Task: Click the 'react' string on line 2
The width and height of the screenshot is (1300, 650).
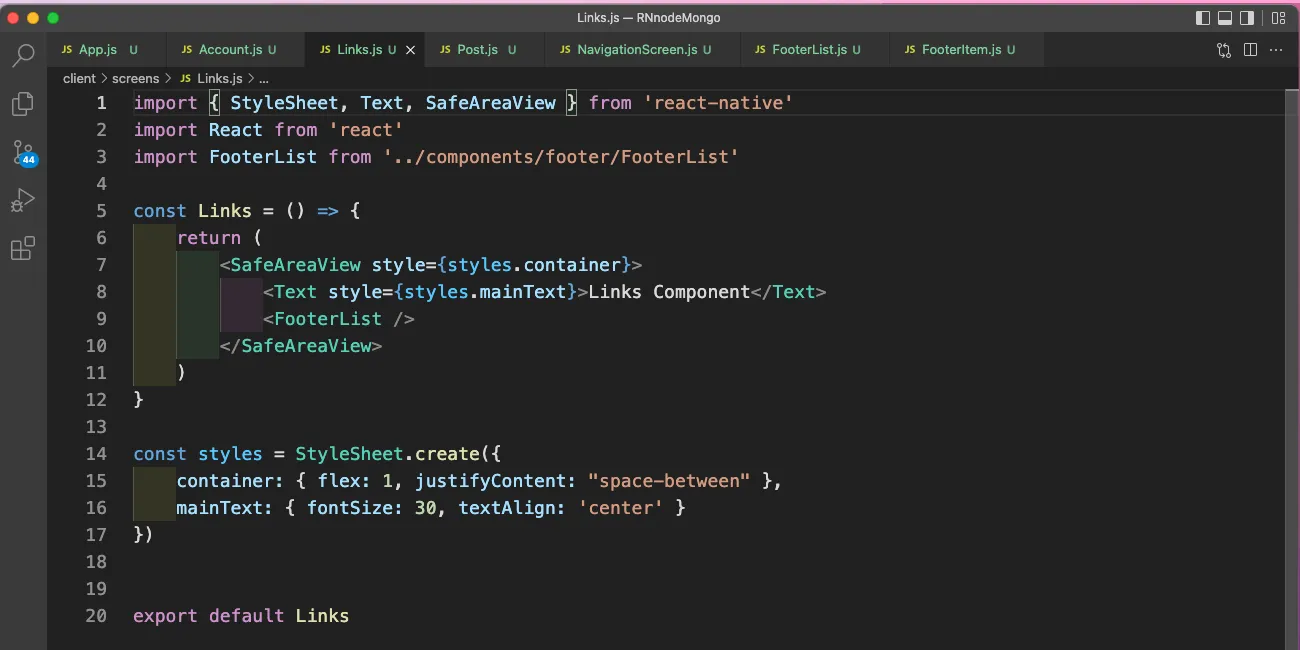Action: [366, 130]
